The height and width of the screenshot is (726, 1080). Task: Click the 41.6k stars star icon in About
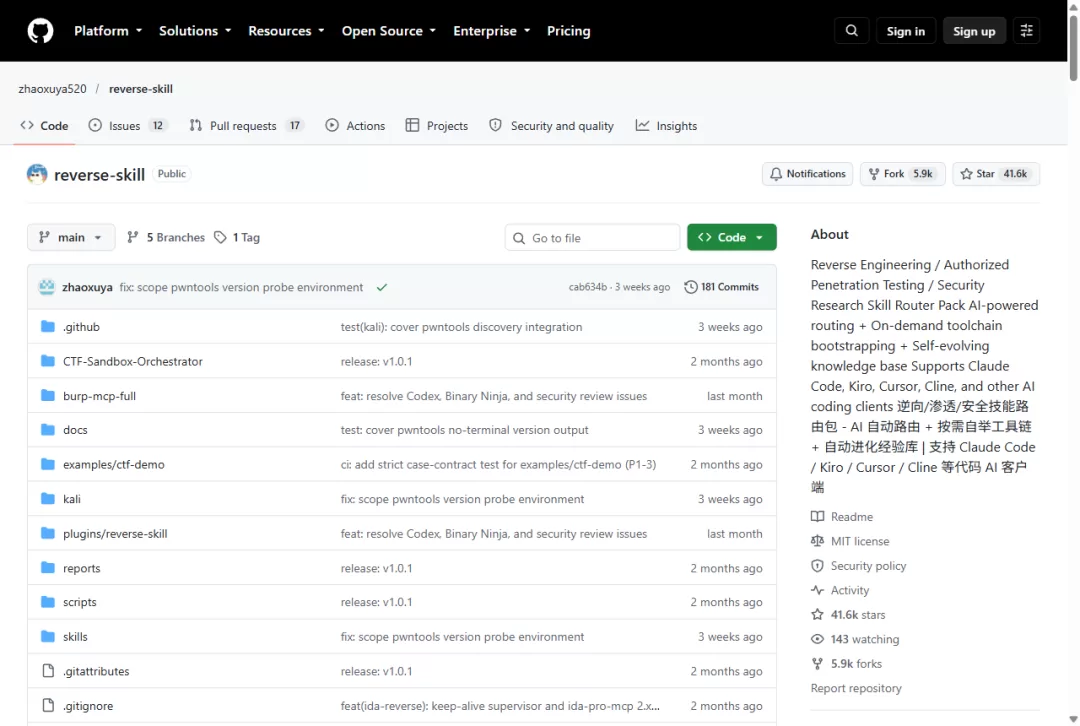point(818,614)
